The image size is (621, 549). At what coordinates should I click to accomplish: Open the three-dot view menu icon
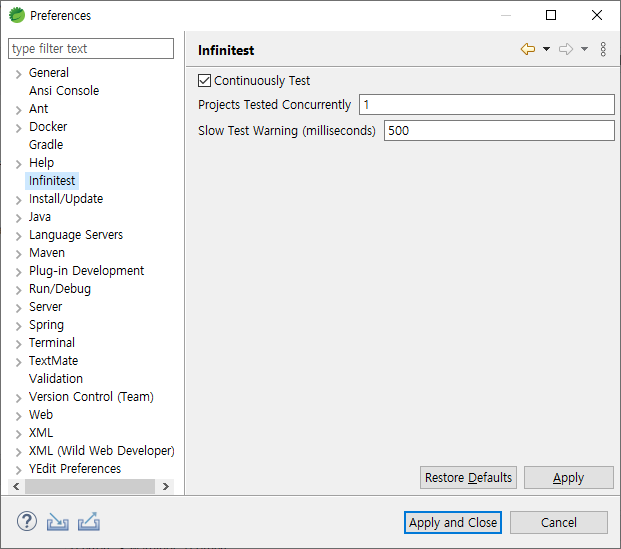pyautogui.click(x=603, y=49)
